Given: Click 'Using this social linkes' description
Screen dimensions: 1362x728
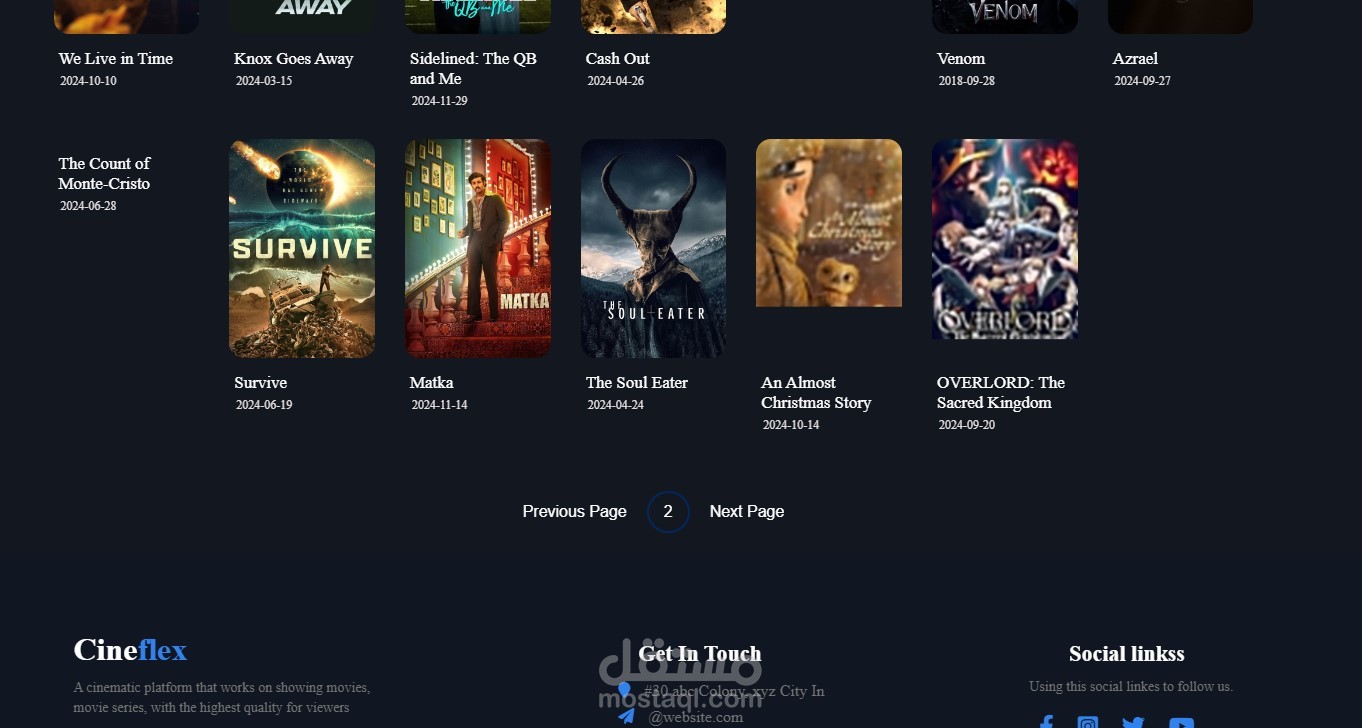Looking at the screenshot, I should (1131, 687).
